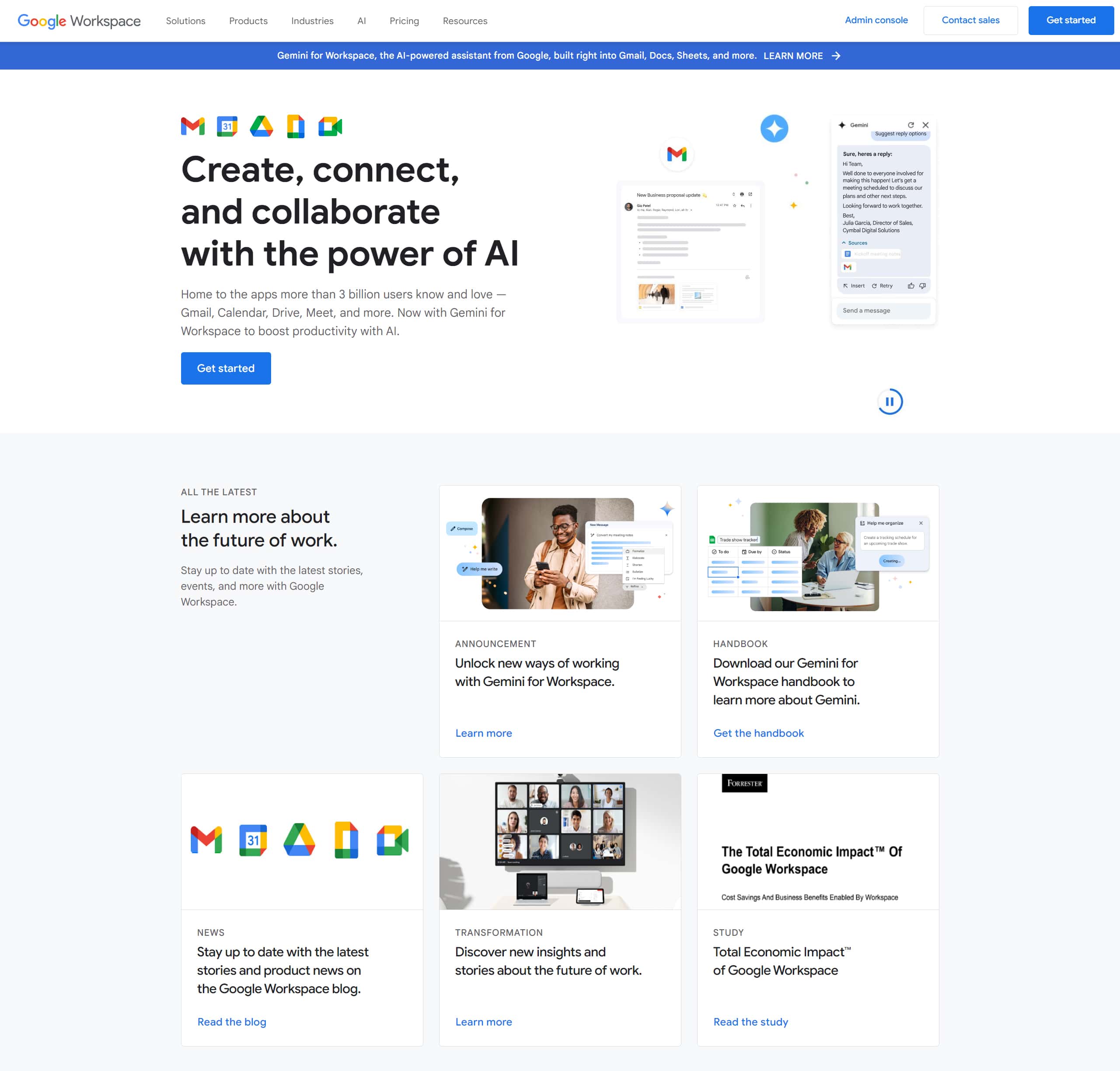
Task: Click the Meet icon above the headline
Action: (x=330, y=126)
